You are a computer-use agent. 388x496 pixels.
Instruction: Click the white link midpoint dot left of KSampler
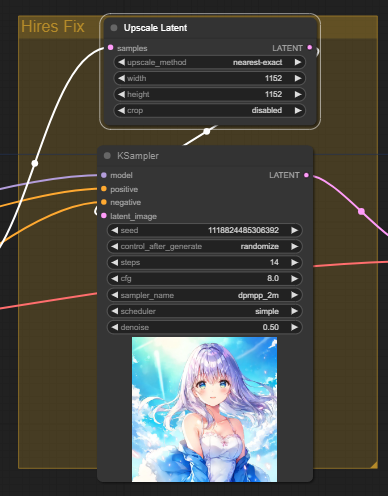pos(35,163)
